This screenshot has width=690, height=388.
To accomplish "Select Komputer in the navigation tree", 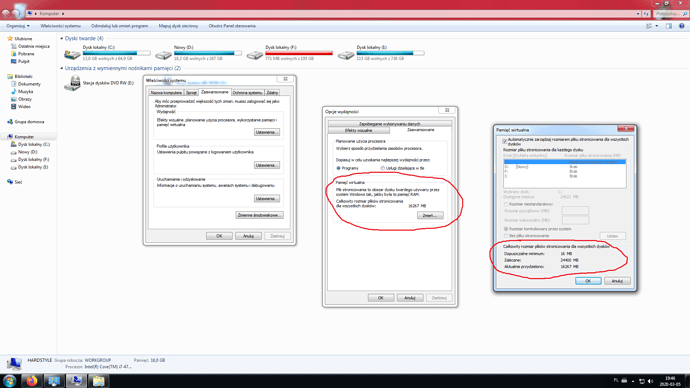I will [x=24, y=137].
